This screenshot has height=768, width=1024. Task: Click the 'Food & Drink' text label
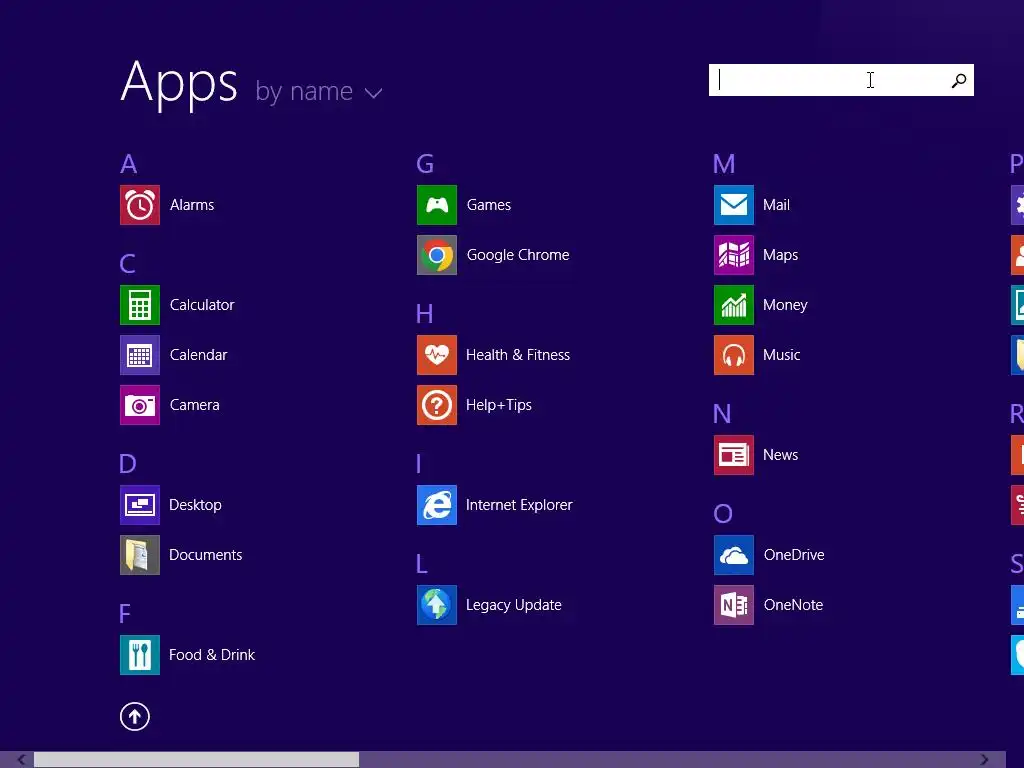(x=212, y=655)
